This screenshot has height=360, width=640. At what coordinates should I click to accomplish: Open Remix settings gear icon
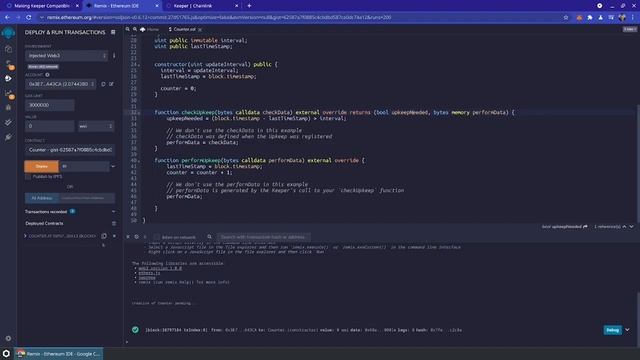(8, 338)
